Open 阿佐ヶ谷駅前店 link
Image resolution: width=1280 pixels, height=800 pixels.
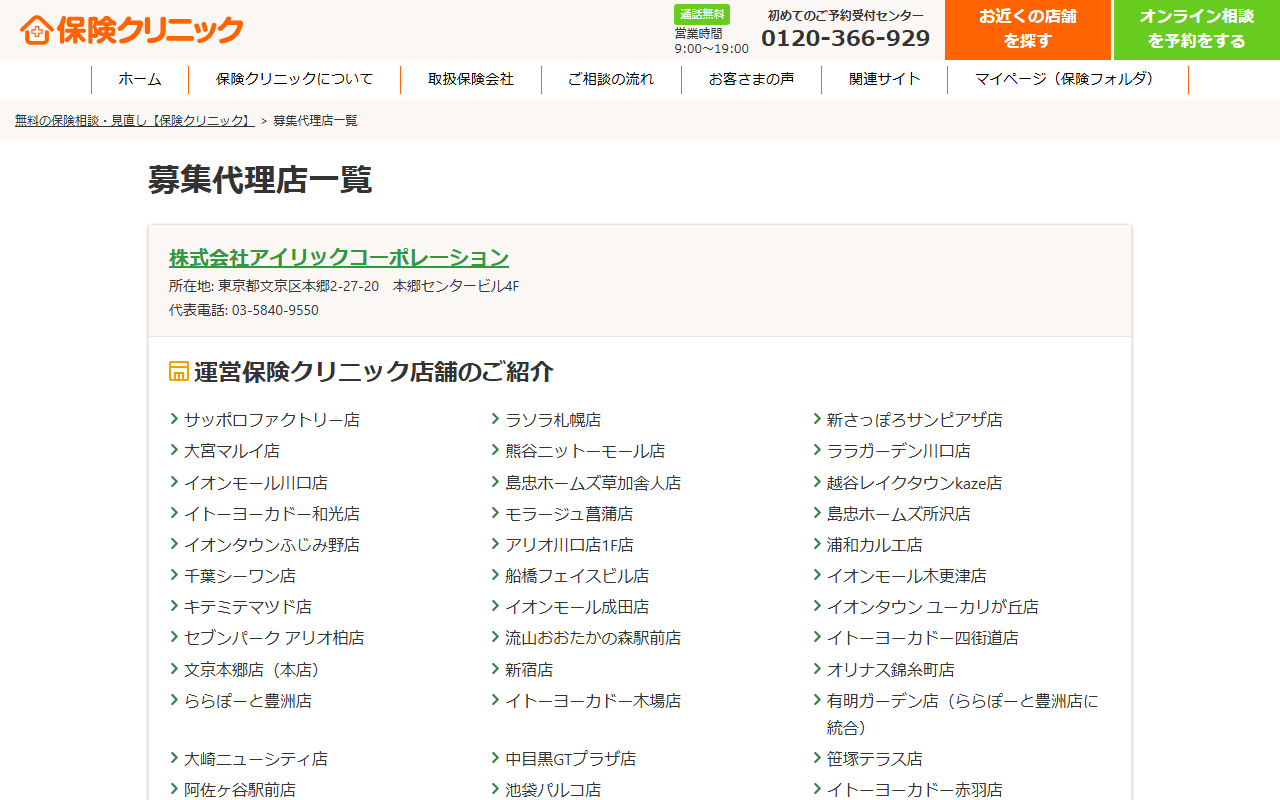[240, 790]
